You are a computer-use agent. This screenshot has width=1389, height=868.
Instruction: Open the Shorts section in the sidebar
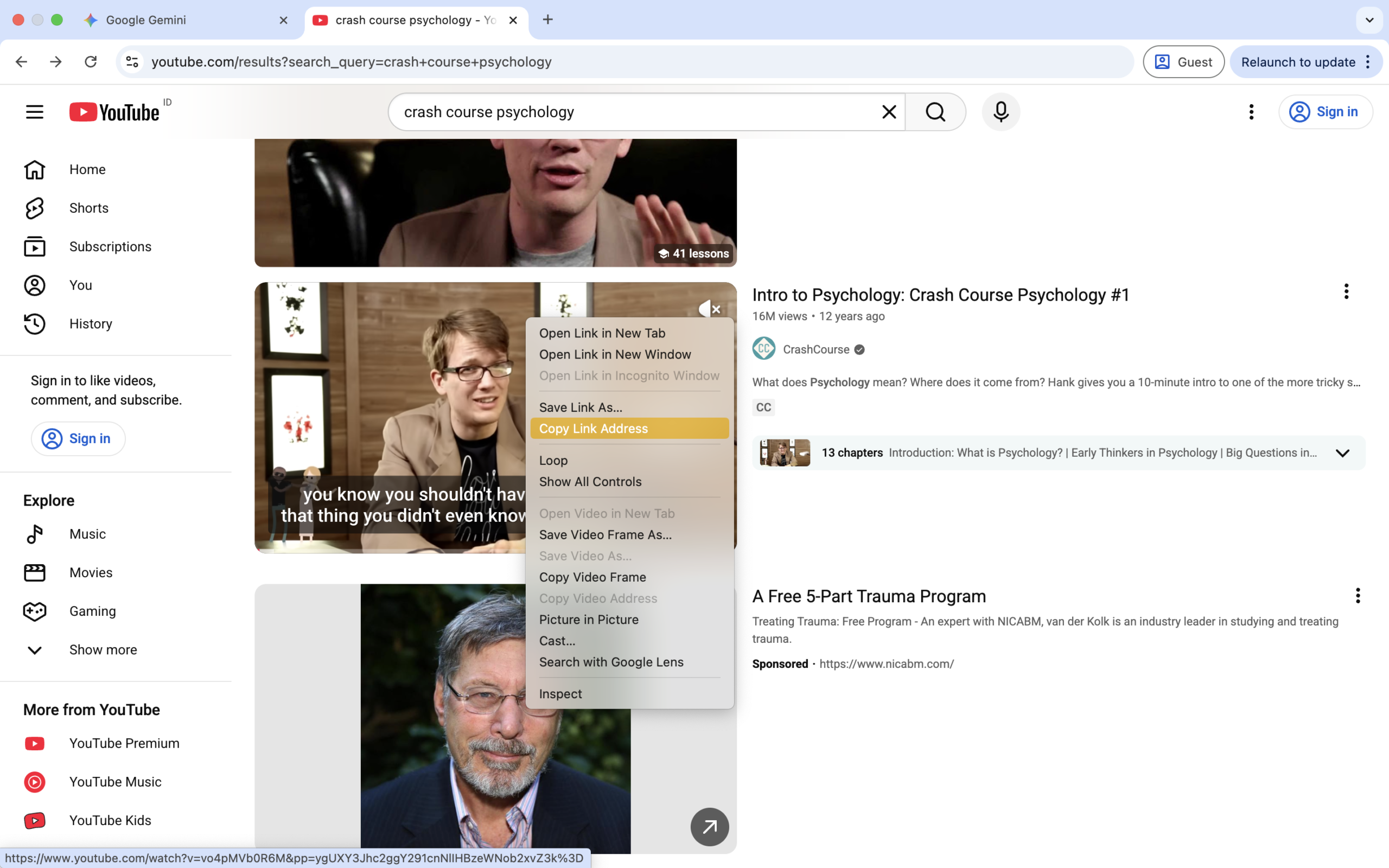pyautogui.click(x=88, y=208)
